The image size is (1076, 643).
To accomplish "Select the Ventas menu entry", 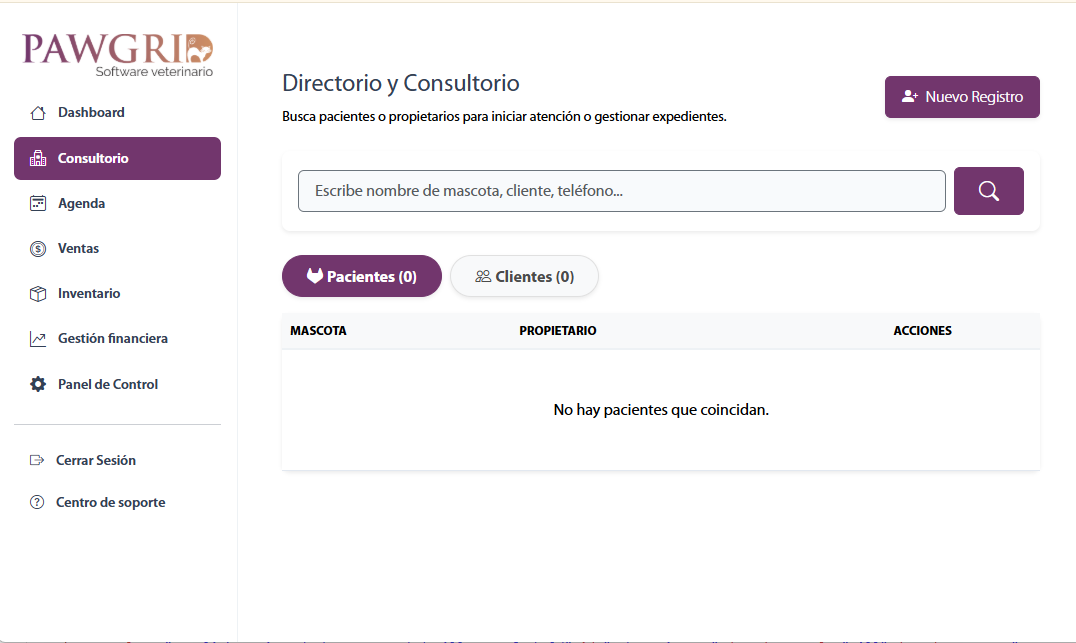I will [x=80, y=248].
